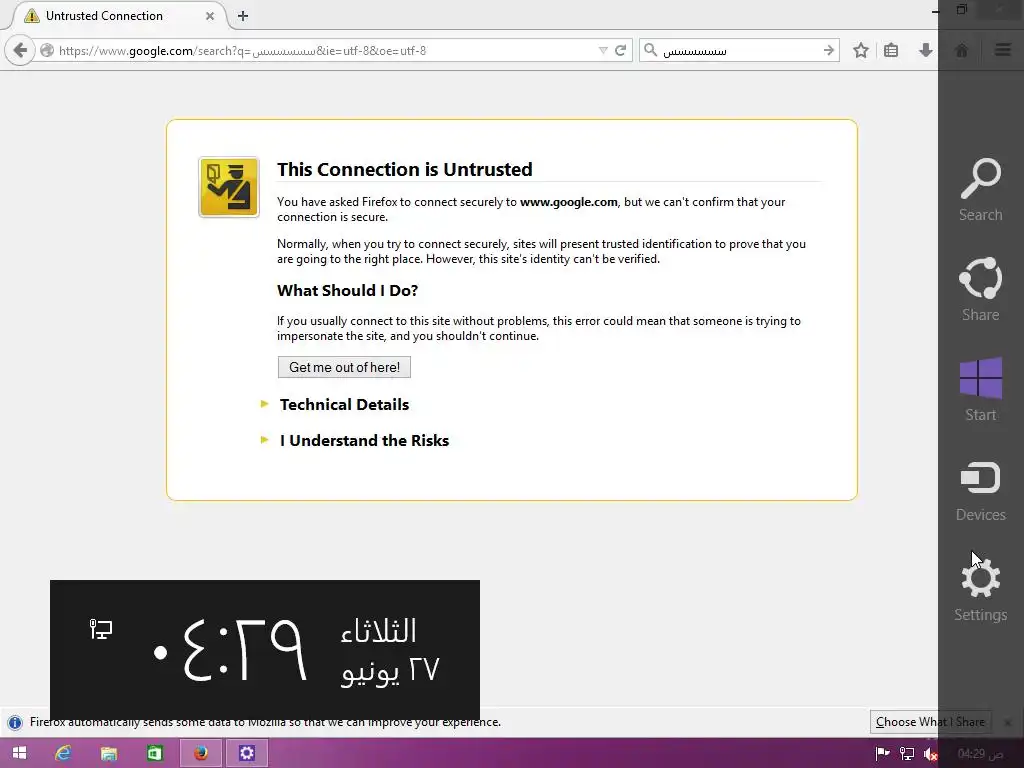Open Devices charm
Viewport: 1024px width, 768px height.
click(x=980, y=492)
